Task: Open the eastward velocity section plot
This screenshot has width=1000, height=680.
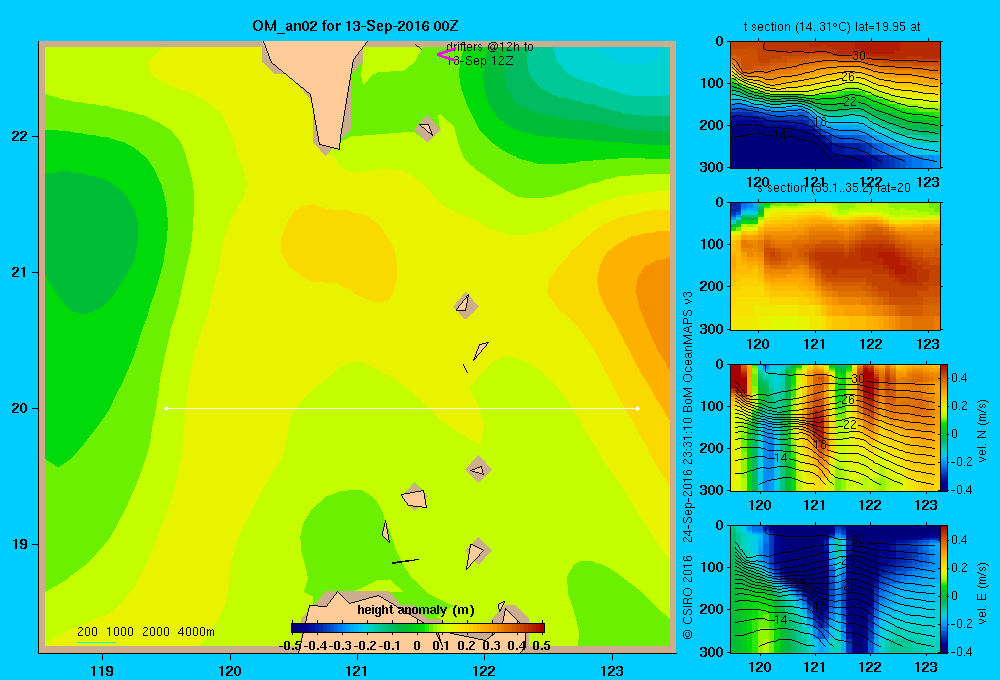Action: (x=835, y=589)
